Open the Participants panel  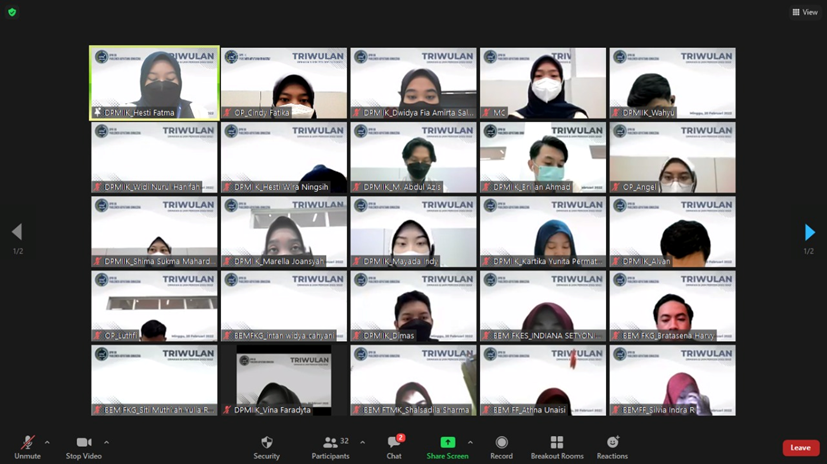[x=330, y=446]
